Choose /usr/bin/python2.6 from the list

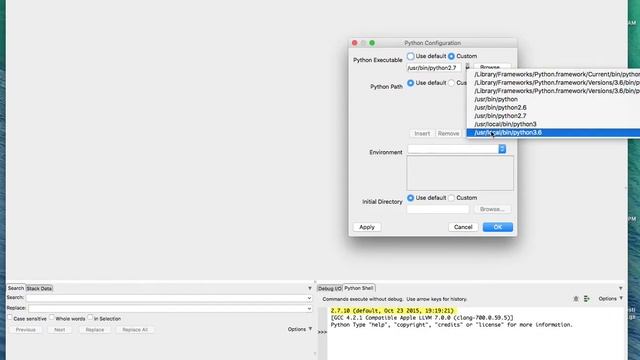[553, 107]
